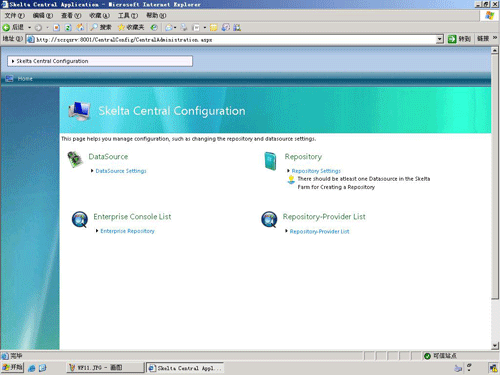Click the Enterprise Console List magnifier icon

coord(80,220)
